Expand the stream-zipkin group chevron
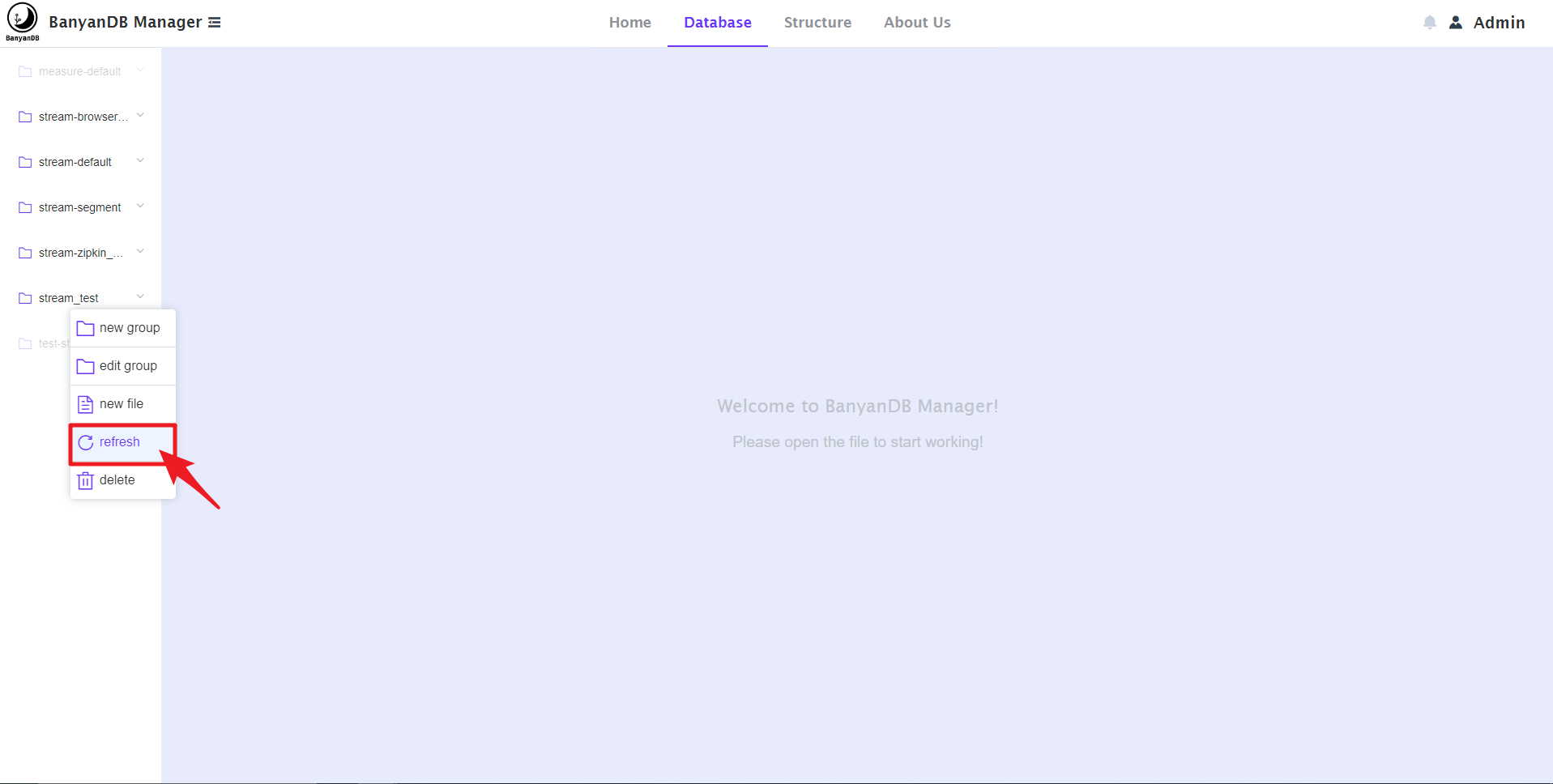 [x=140, y=252]
